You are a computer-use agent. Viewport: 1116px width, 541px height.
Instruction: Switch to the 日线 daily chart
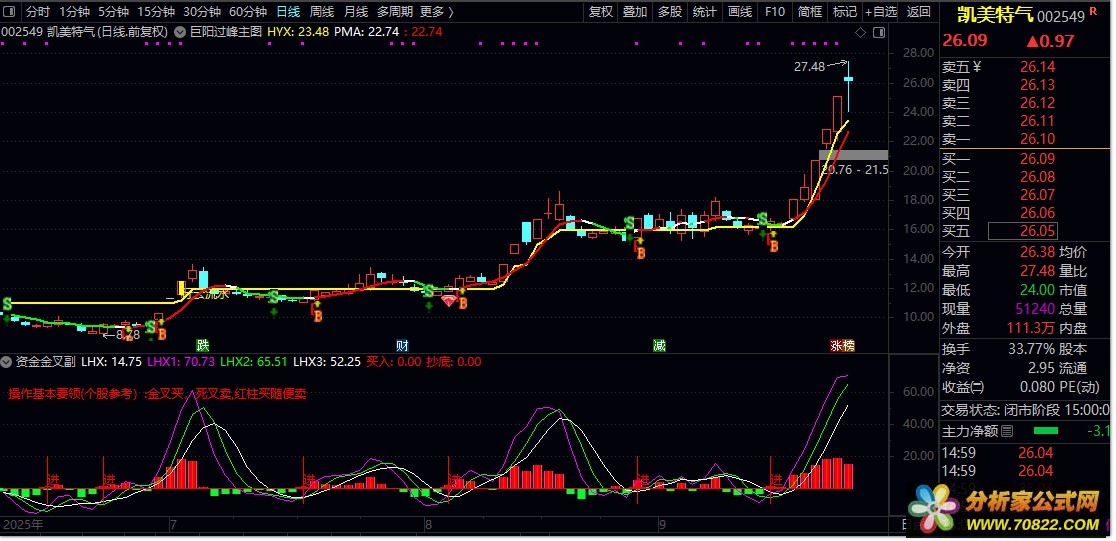tap(288, 11)
